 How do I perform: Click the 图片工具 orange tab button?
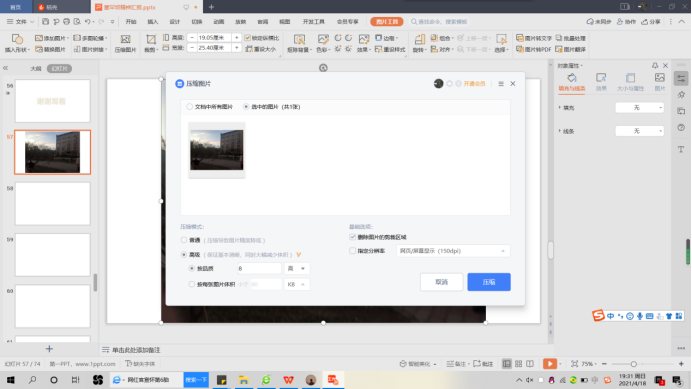387,22
